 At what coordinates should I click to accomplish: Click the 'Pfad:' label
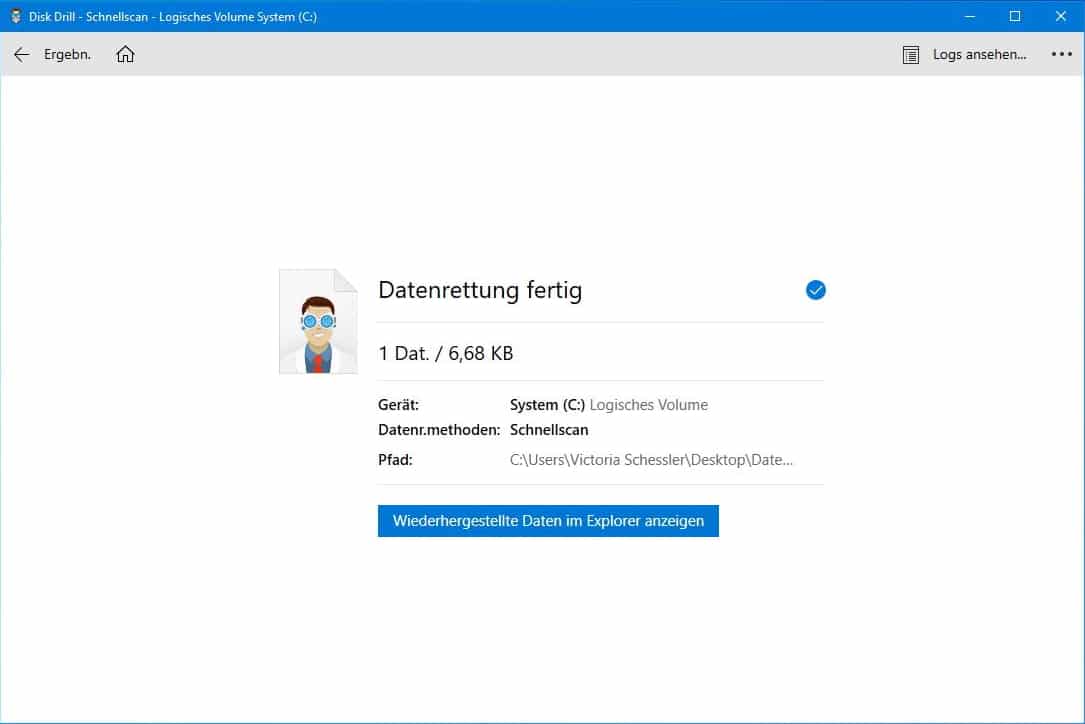coord(395,460)
